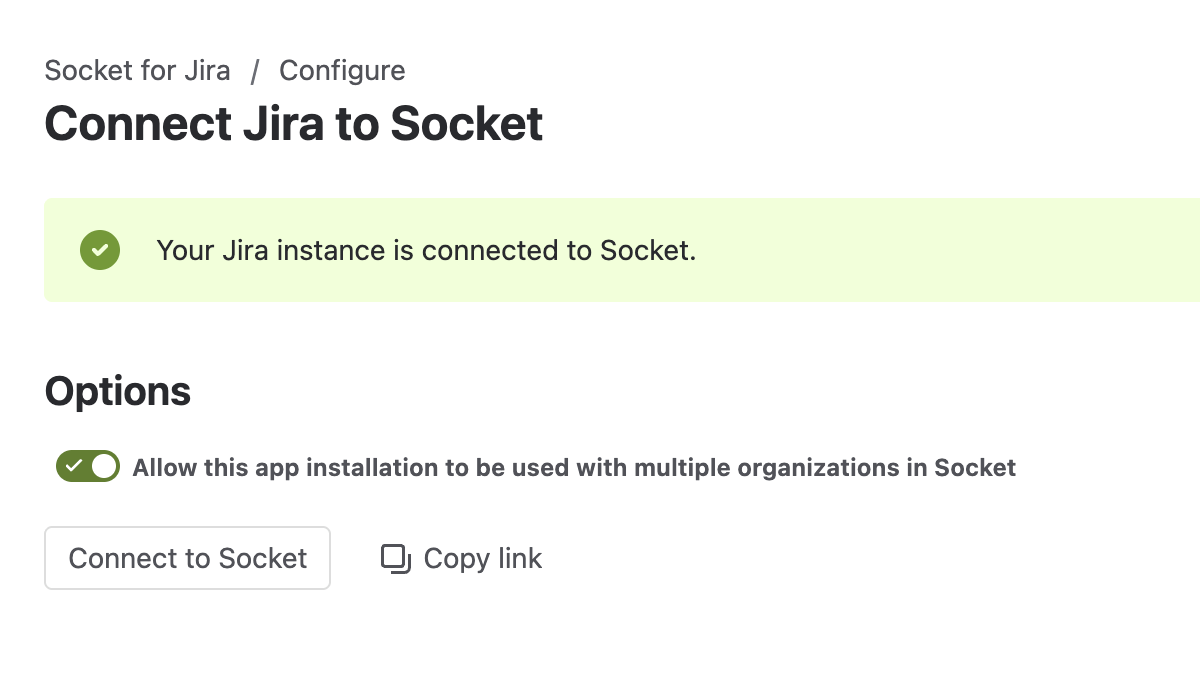Click the copy icon beside Copy link

click(396, 559)
